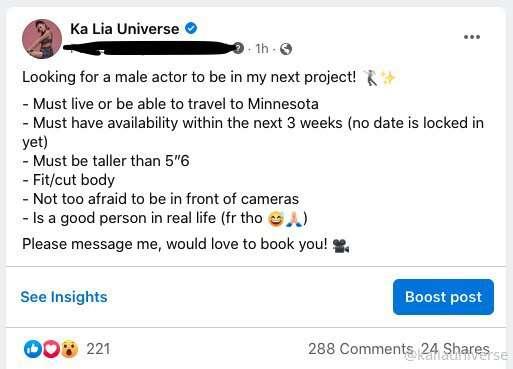The height and width of the screenshot is (369, 513).
Task: Open the Ka Lia Universe profile picture
Action: (x=42, y=39)
